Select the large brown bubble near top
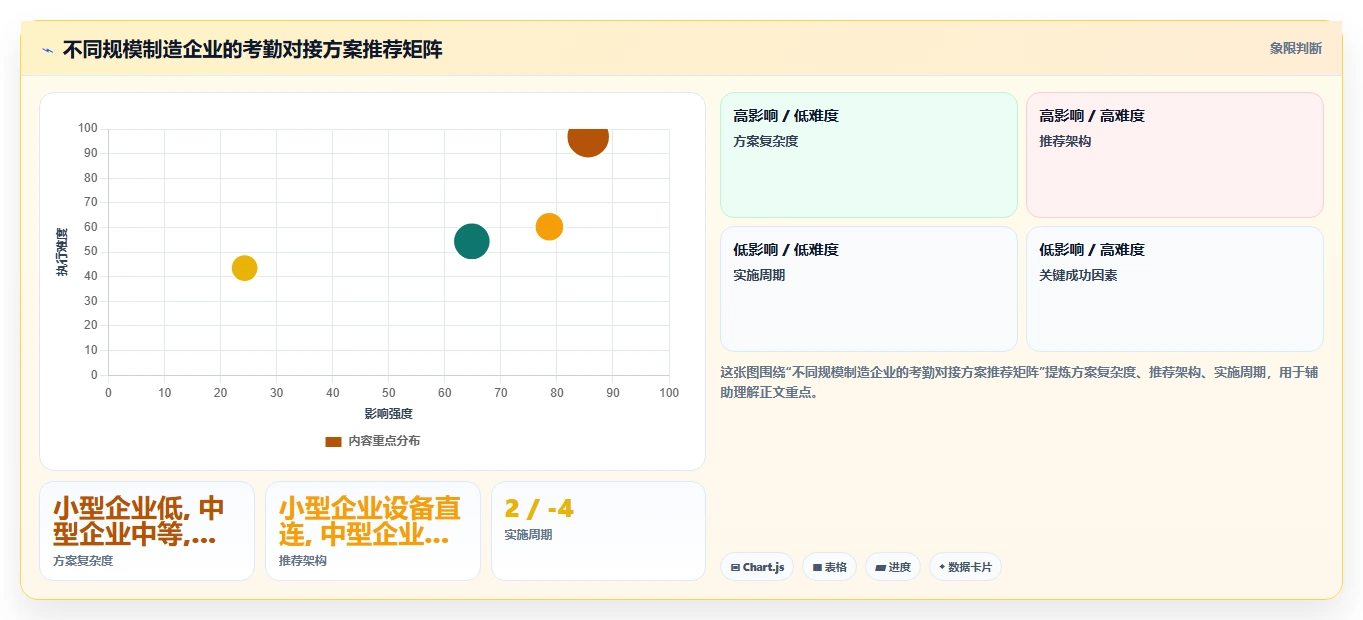 pos(588,139)
